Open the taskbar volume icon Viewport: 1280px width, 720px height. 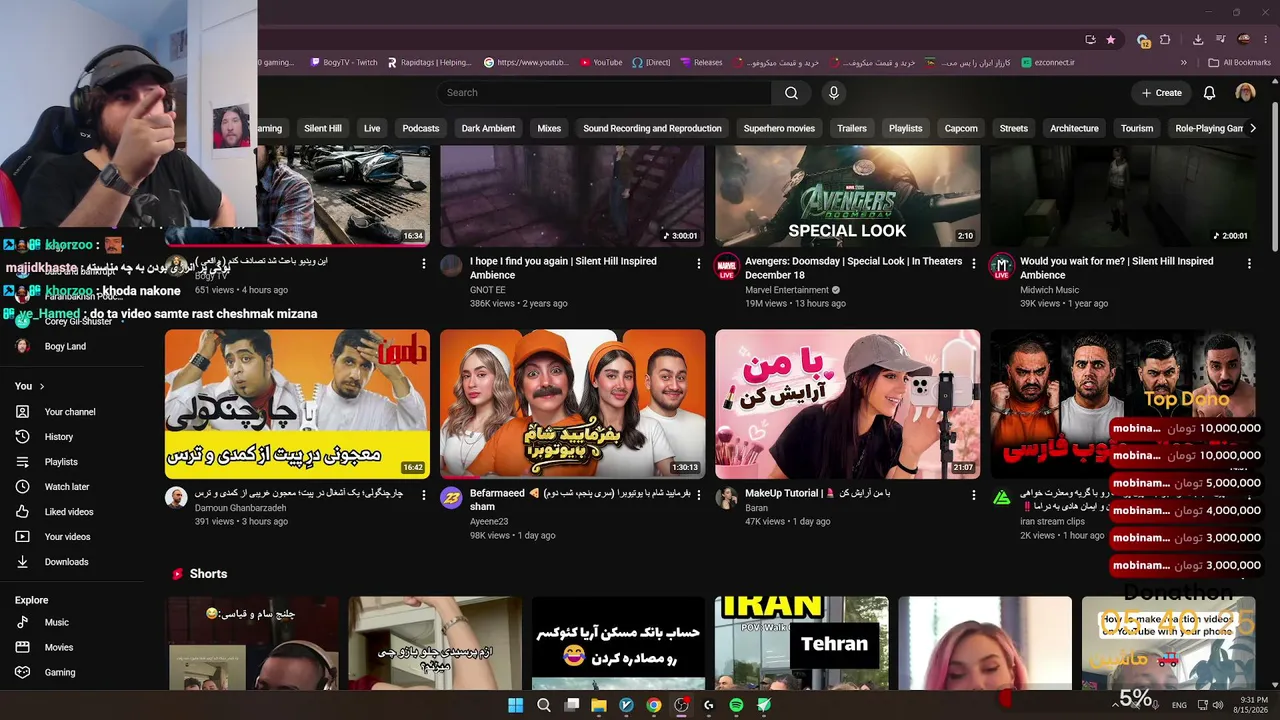click(x=1219, y=706)
